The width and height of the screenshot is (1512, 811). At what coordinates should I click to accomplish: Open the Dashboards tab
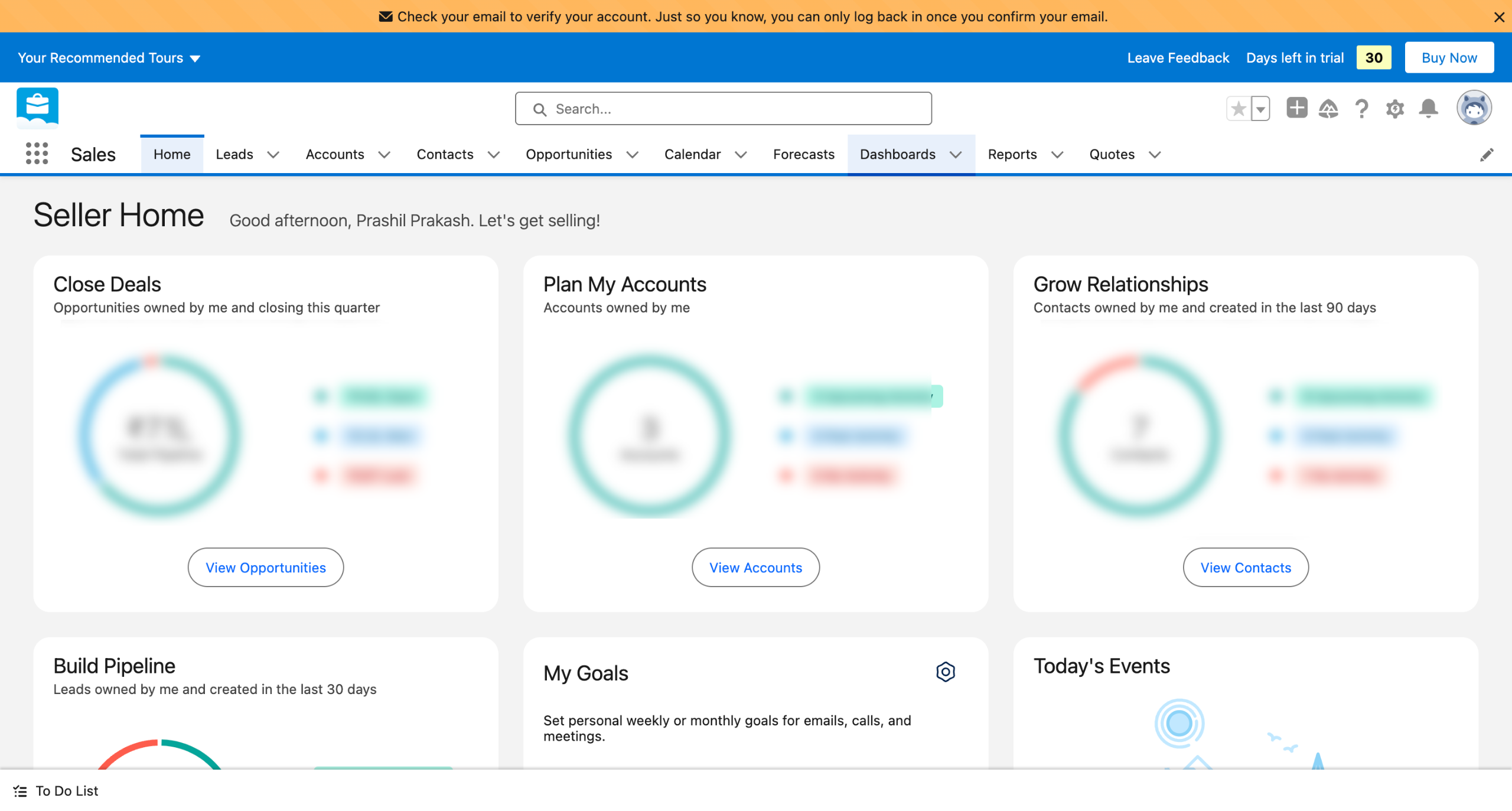tap(897, 154)
